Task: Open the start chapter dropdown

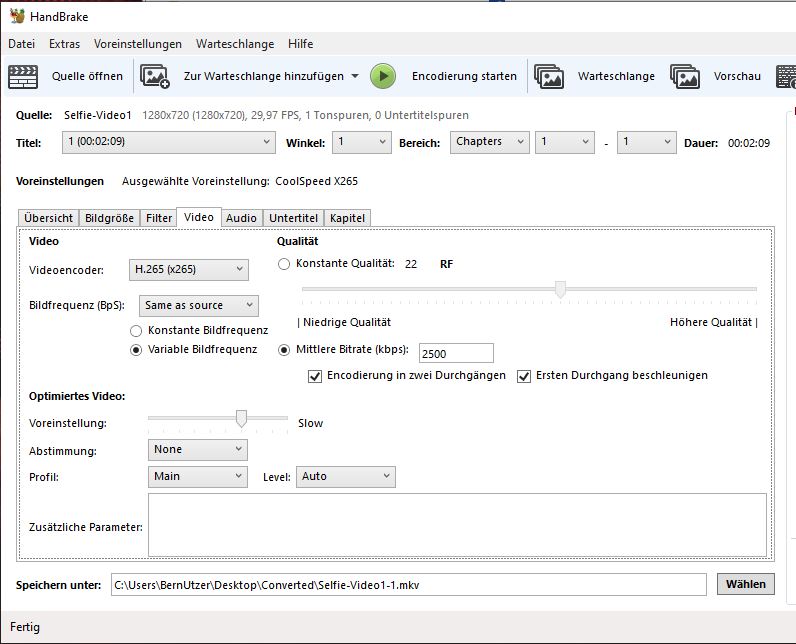Action: [565, 142]
